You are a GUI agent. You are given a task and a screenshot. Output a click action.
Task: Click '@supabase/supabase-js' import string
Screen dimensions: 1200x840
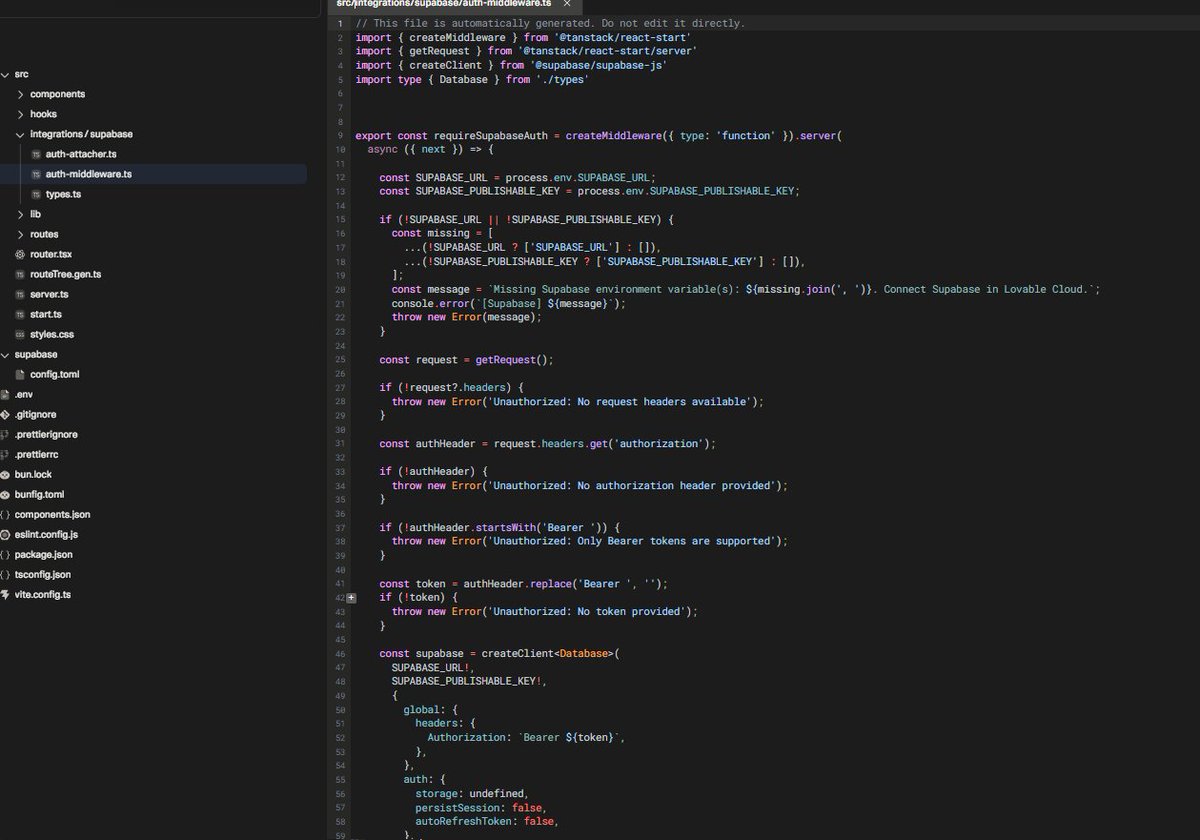point(598,66)
